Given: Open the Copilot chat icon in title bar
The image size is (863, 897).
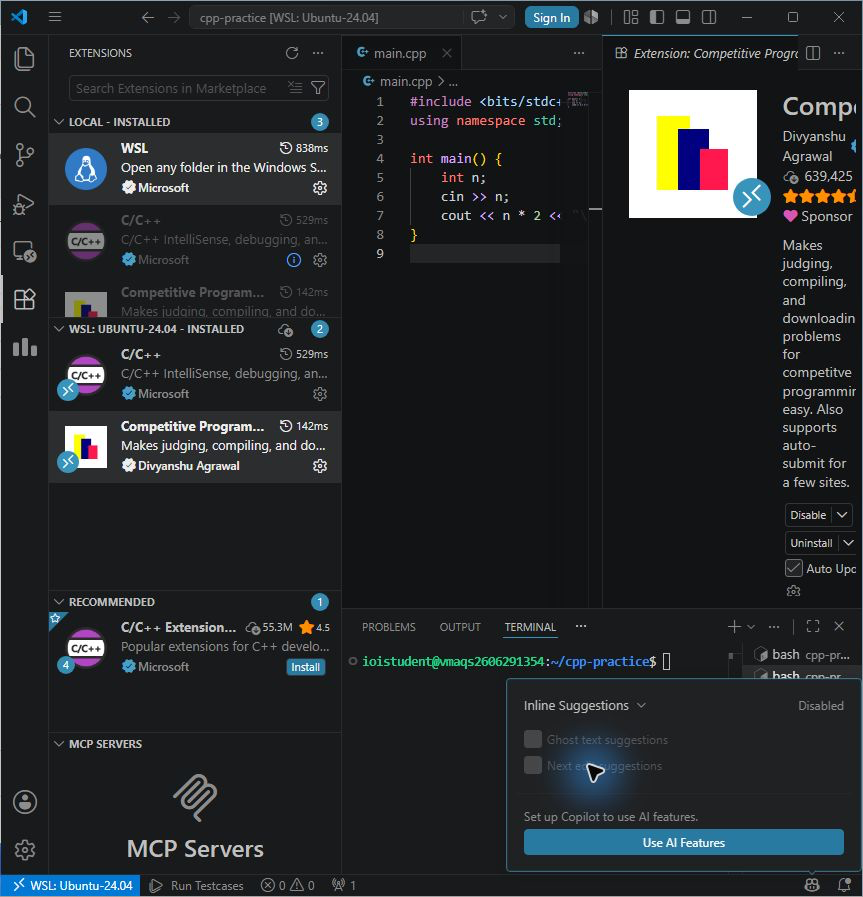Looking at the screenshot, I should pos(479,17).
